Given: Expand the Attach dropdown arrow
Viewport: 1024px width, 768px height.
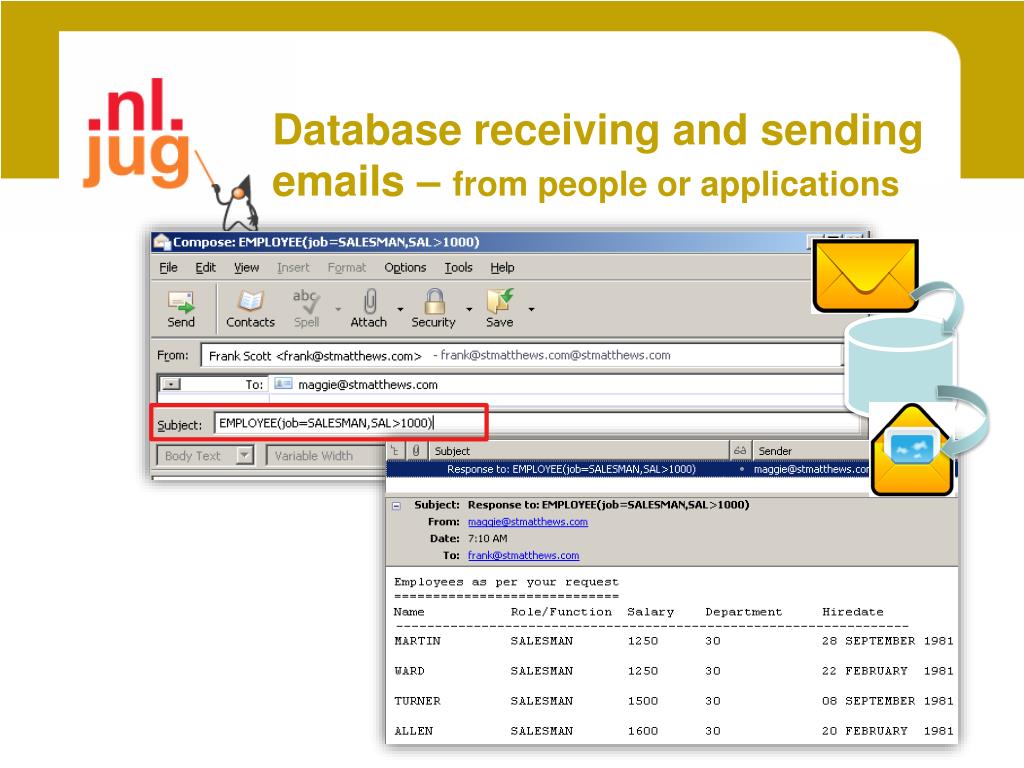Looking at the screenshot, I should (400, 309).
